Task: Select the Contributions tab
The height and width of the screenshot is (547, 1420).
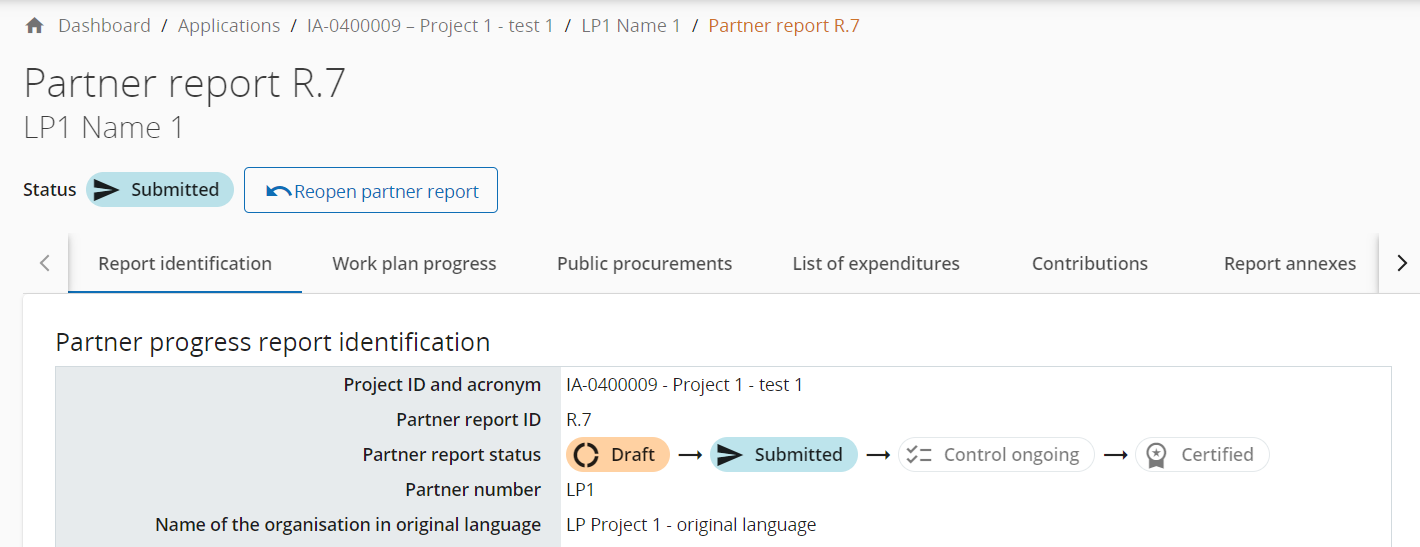Action: click(x=1089, y=264)
